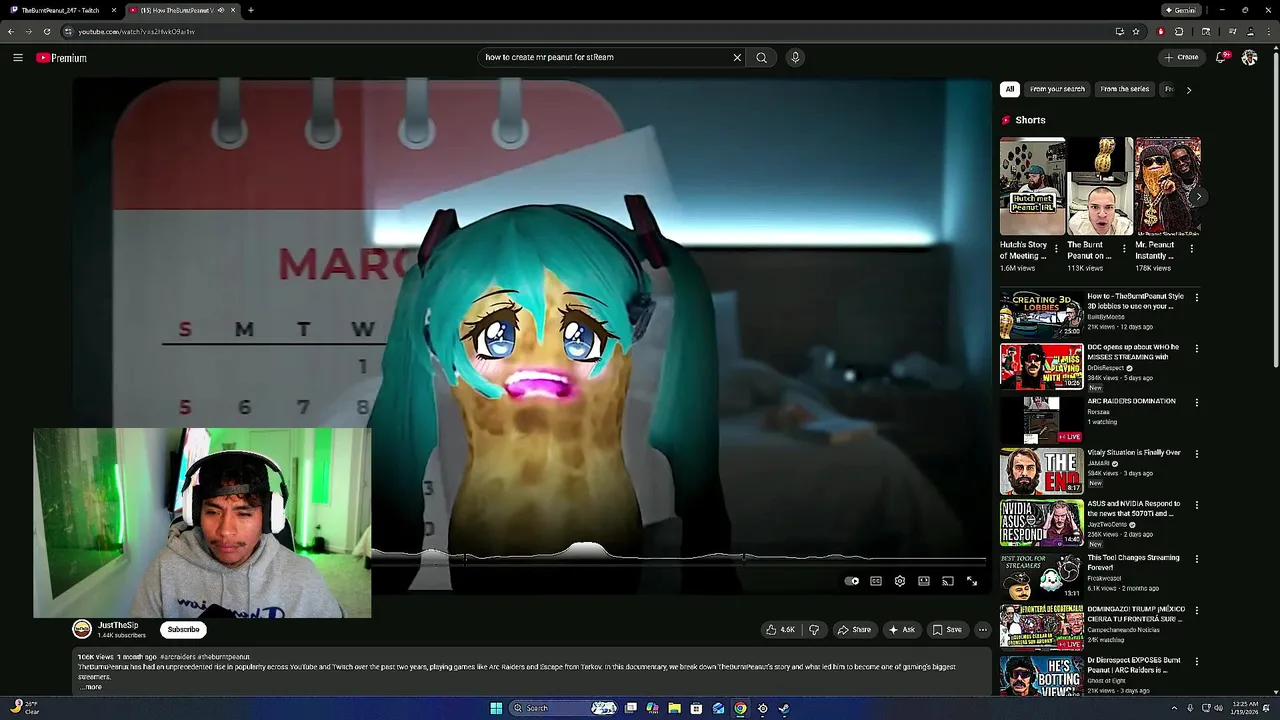Open the Windows Start menu
This screenshot has height=720, width=1280.
(495, 708)
